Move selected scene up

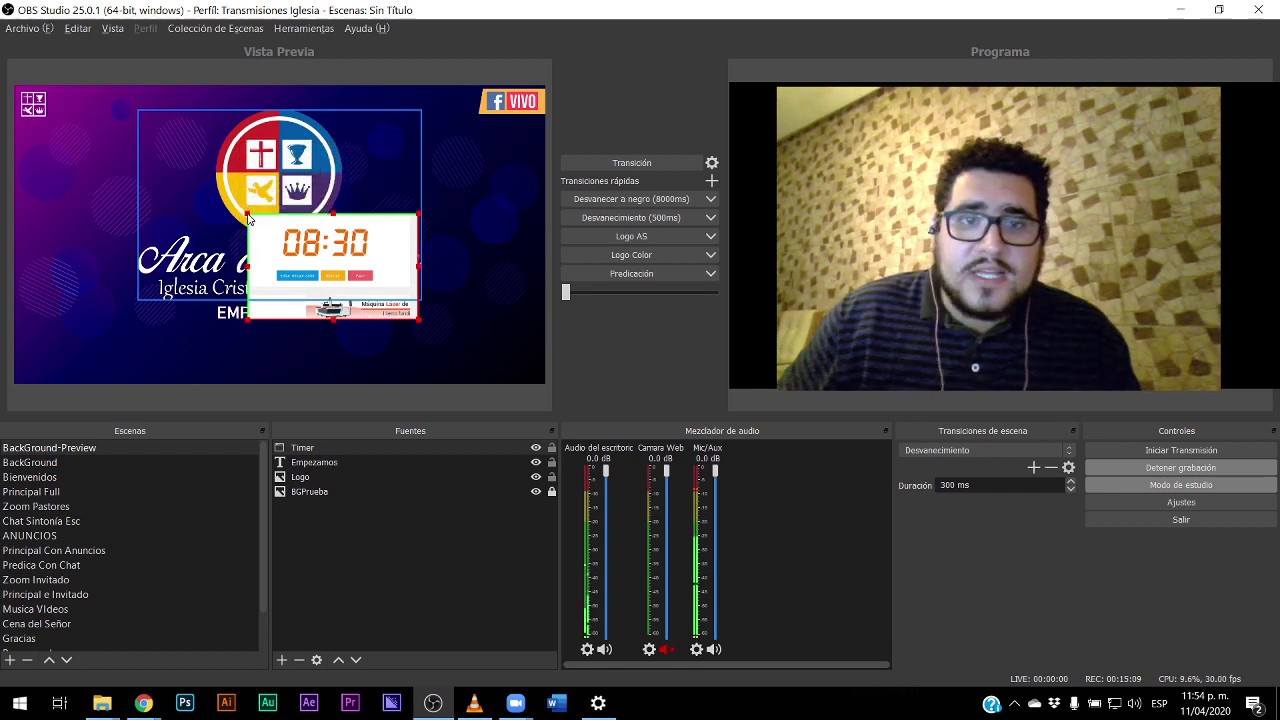click(48, 660)
